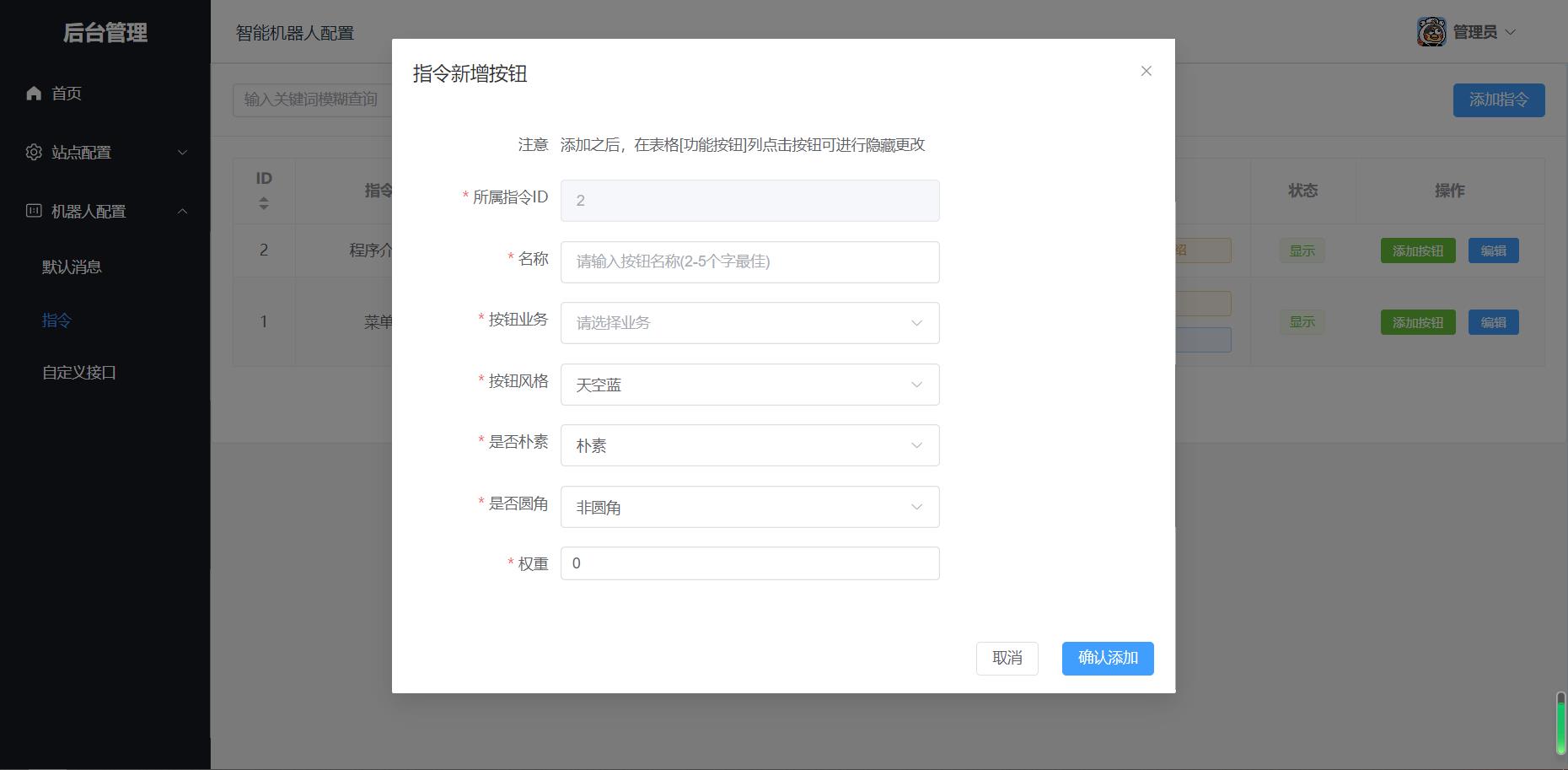Click 添加按钮 in row ID 2
Screen dimensions: 1568x770
point(1418,250)
